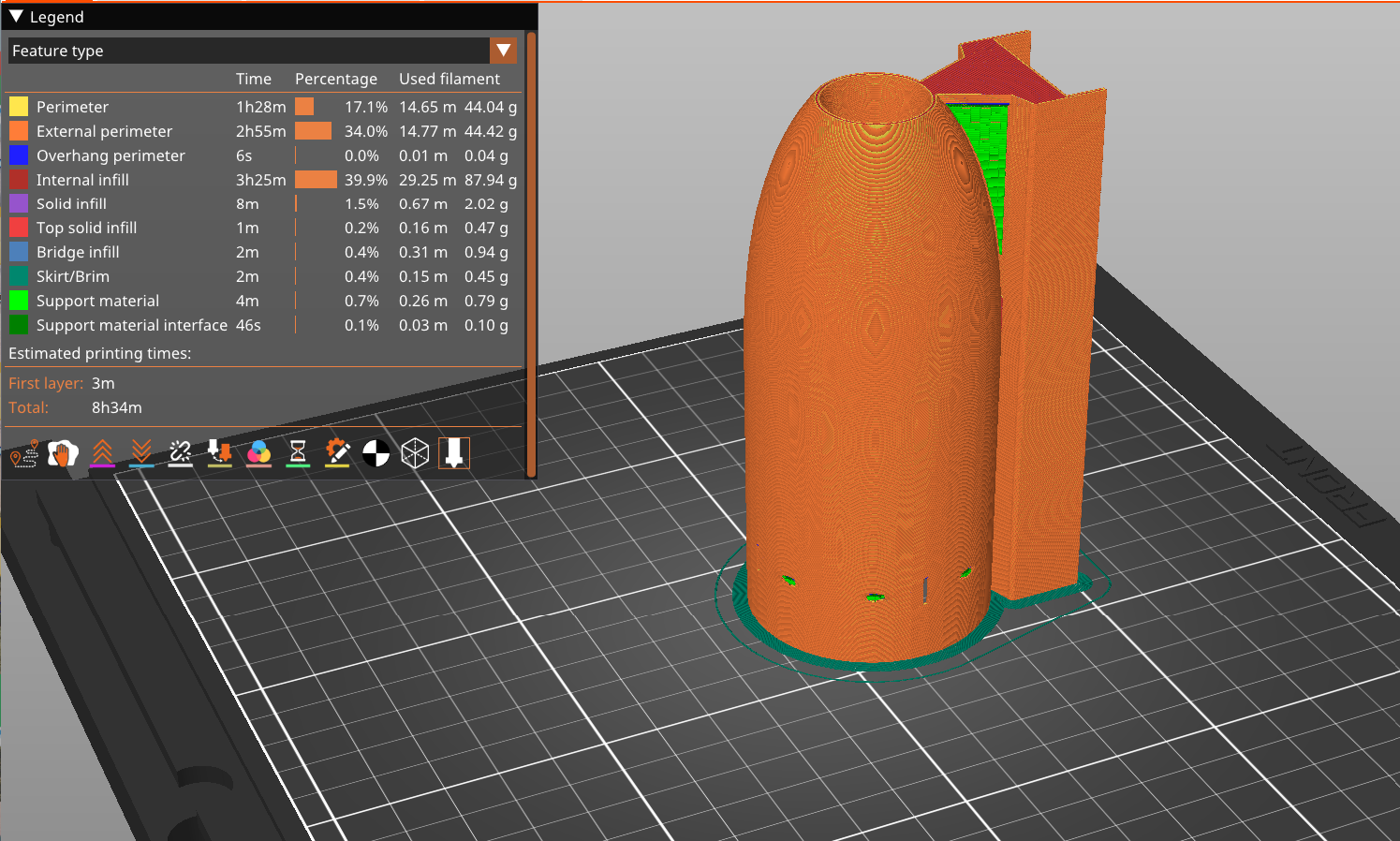Click the 87.94 g filament weight
This screenshot has width=1400, height=841.
[491, 180]
